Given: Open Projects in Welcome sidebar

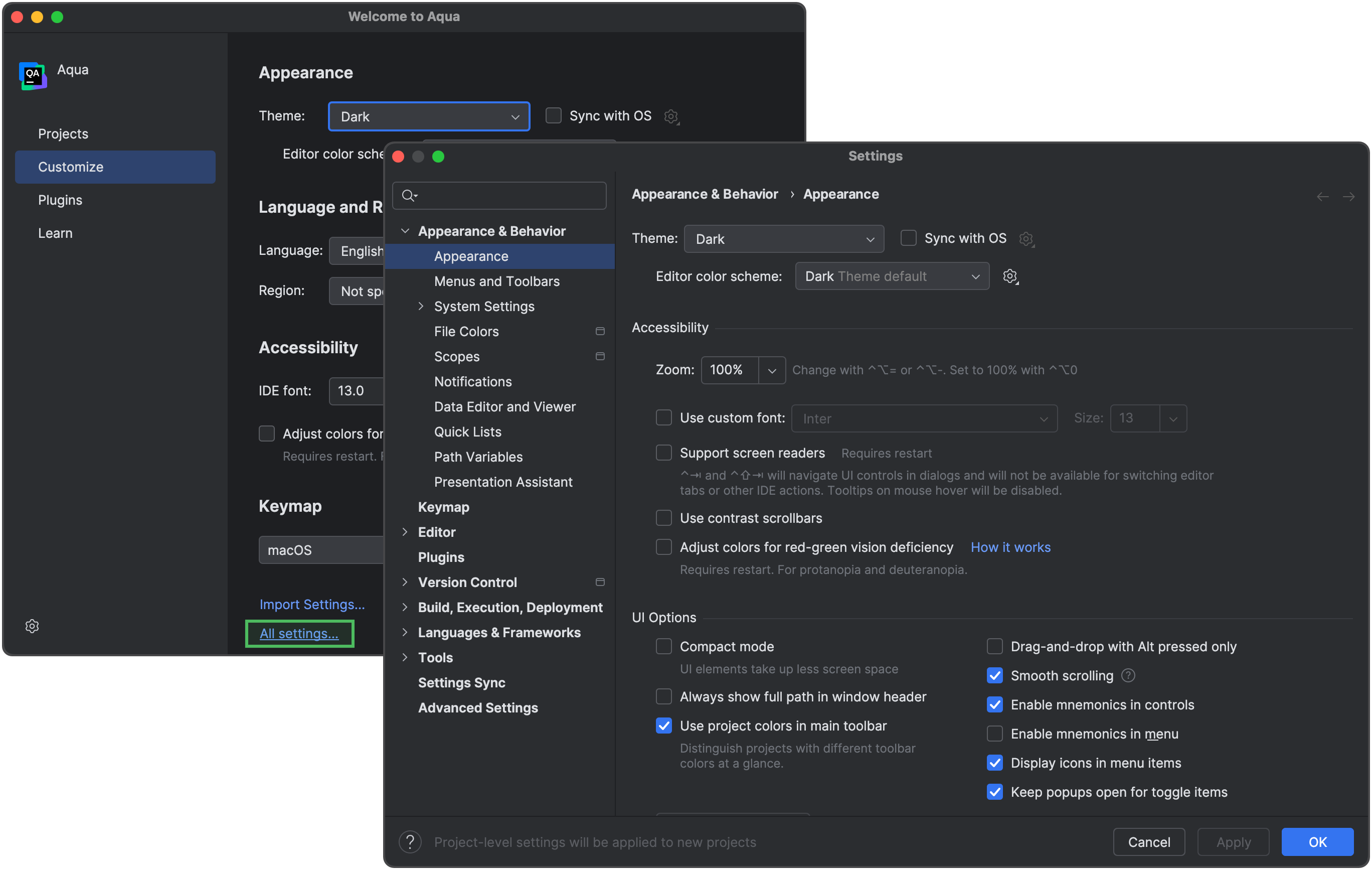Looking at the screenshot, I should click(115, 134).
